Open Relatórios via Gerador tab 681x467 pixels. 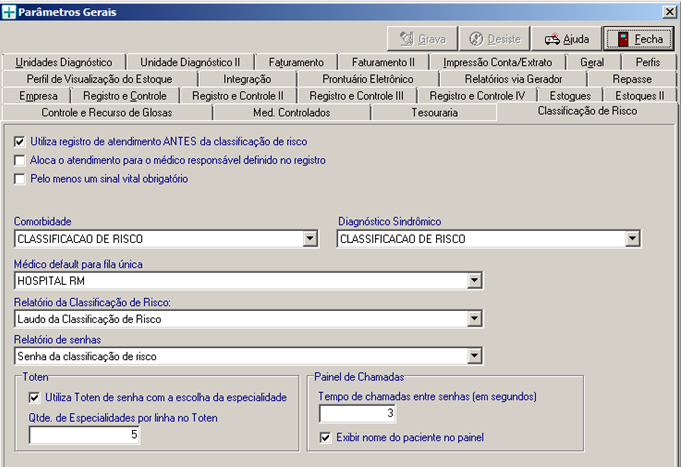point(513,79)
